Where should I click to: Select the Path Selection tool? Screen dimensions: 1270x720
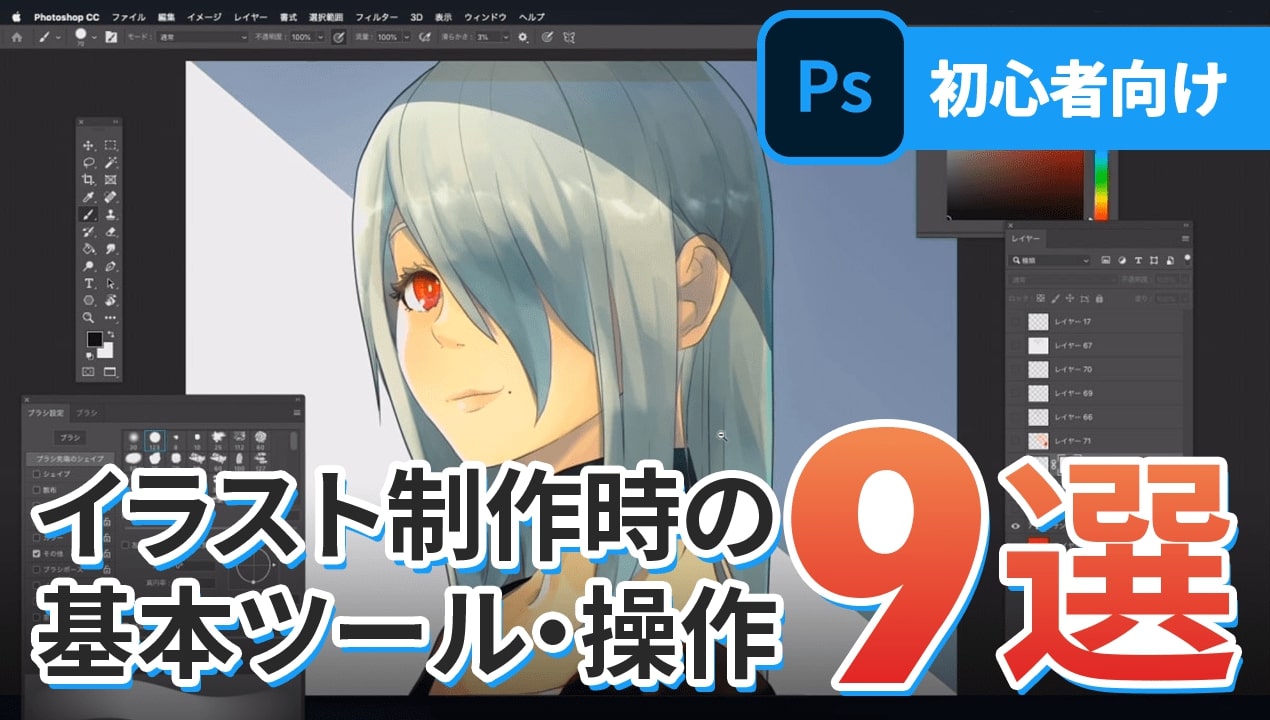(110, 283)
